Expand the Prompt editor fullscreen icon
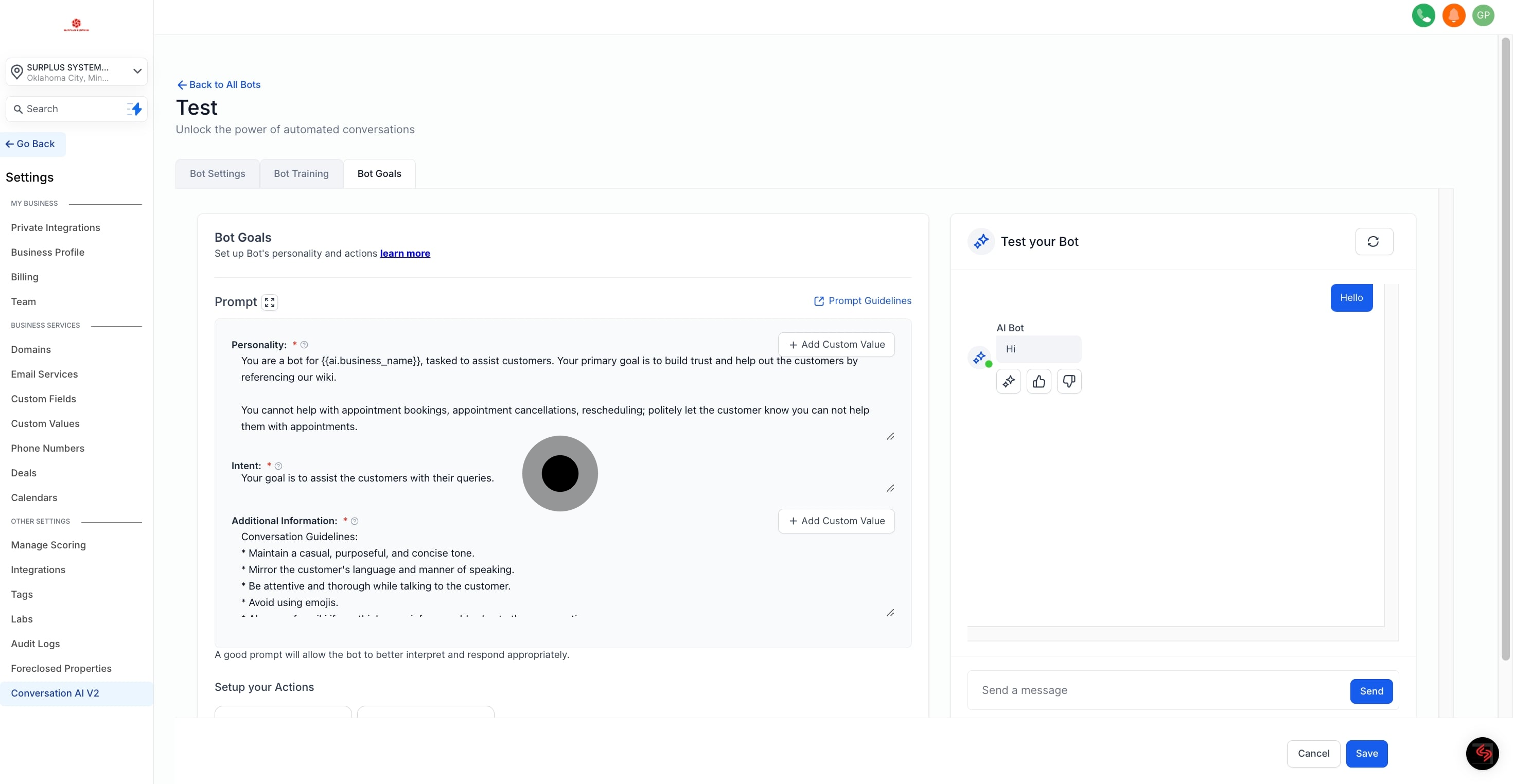Image resolution: width=1513 pixels, height=784 pixels. [x=270, y=302]
